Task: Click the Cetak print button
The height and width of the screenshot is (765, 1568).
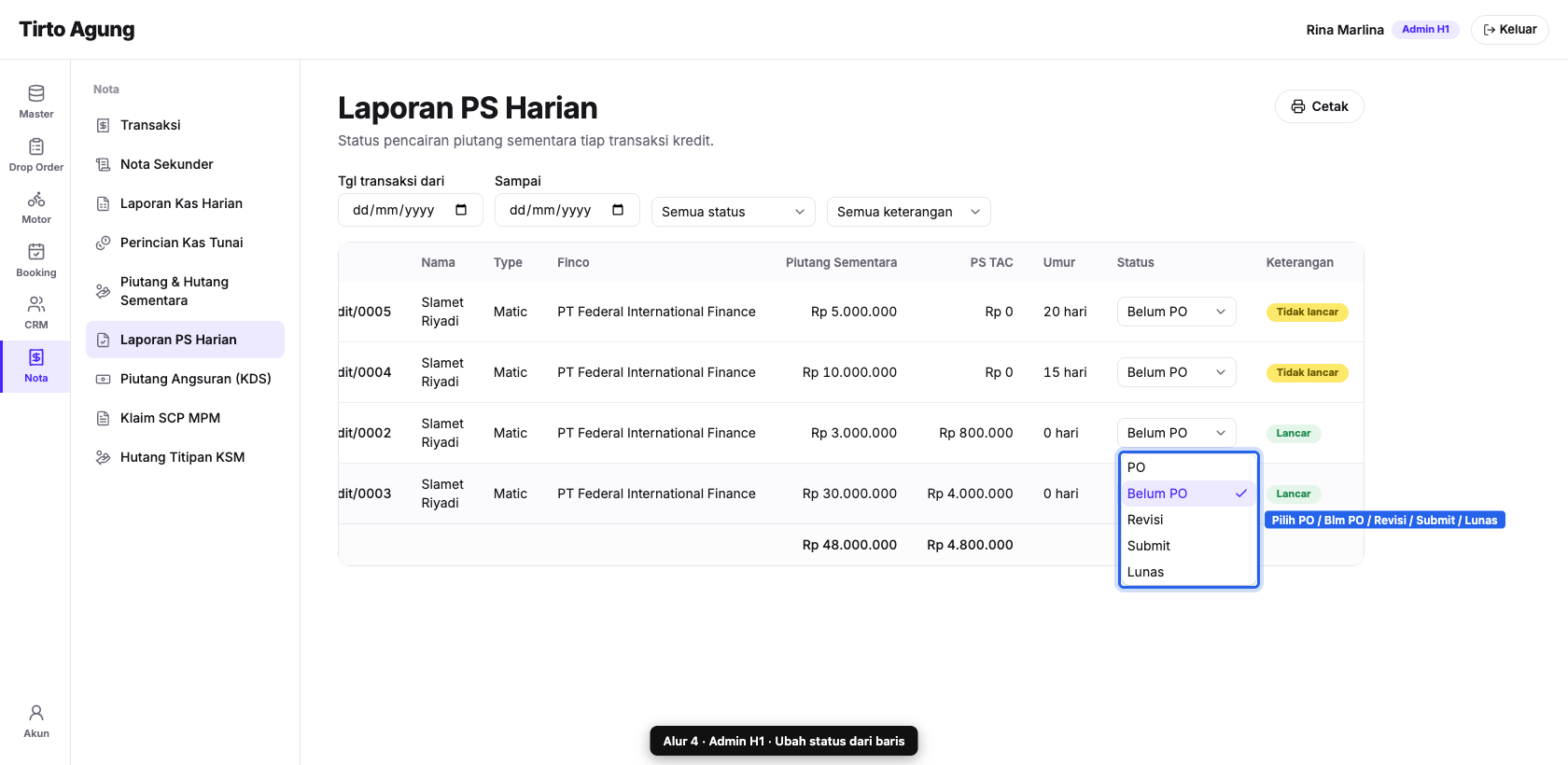Action: click(1319, 106)
